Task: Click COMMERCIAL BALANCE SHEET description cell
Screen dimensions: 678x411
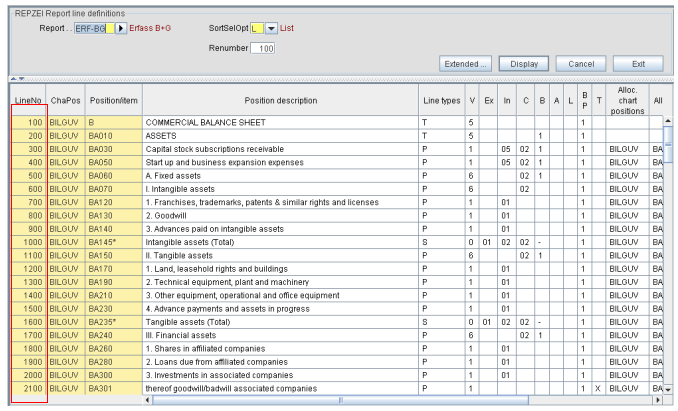Action: pyautogui.click(x=281, y=123)
